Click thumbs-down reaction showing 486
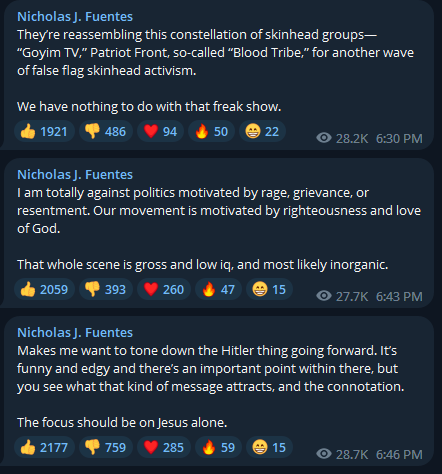This screenshot has height=474, width=442. pyautogui.click(x=106, y=132)
